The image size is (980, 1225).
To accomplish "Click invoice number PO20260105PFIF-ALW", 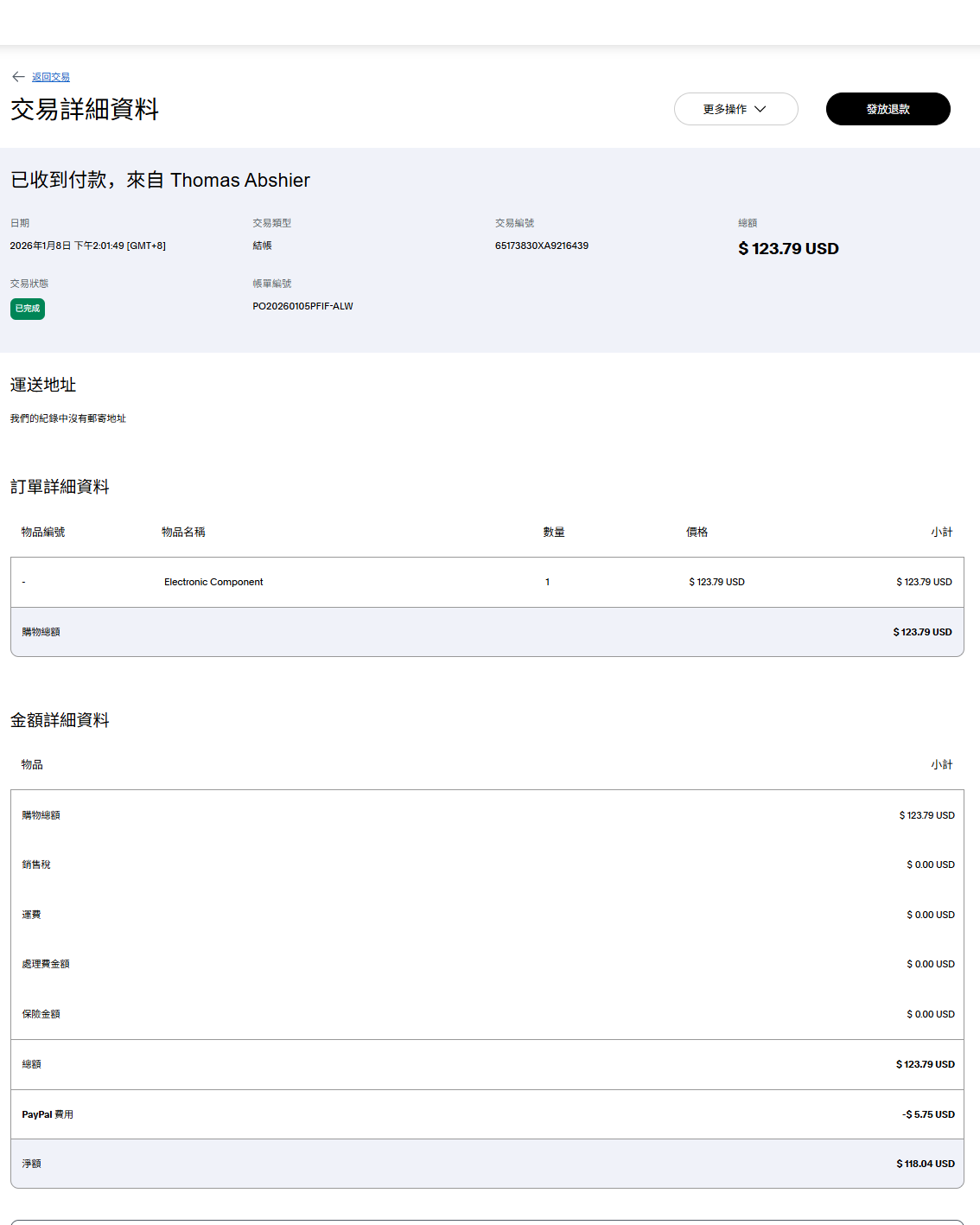I will tap(302, 306).
